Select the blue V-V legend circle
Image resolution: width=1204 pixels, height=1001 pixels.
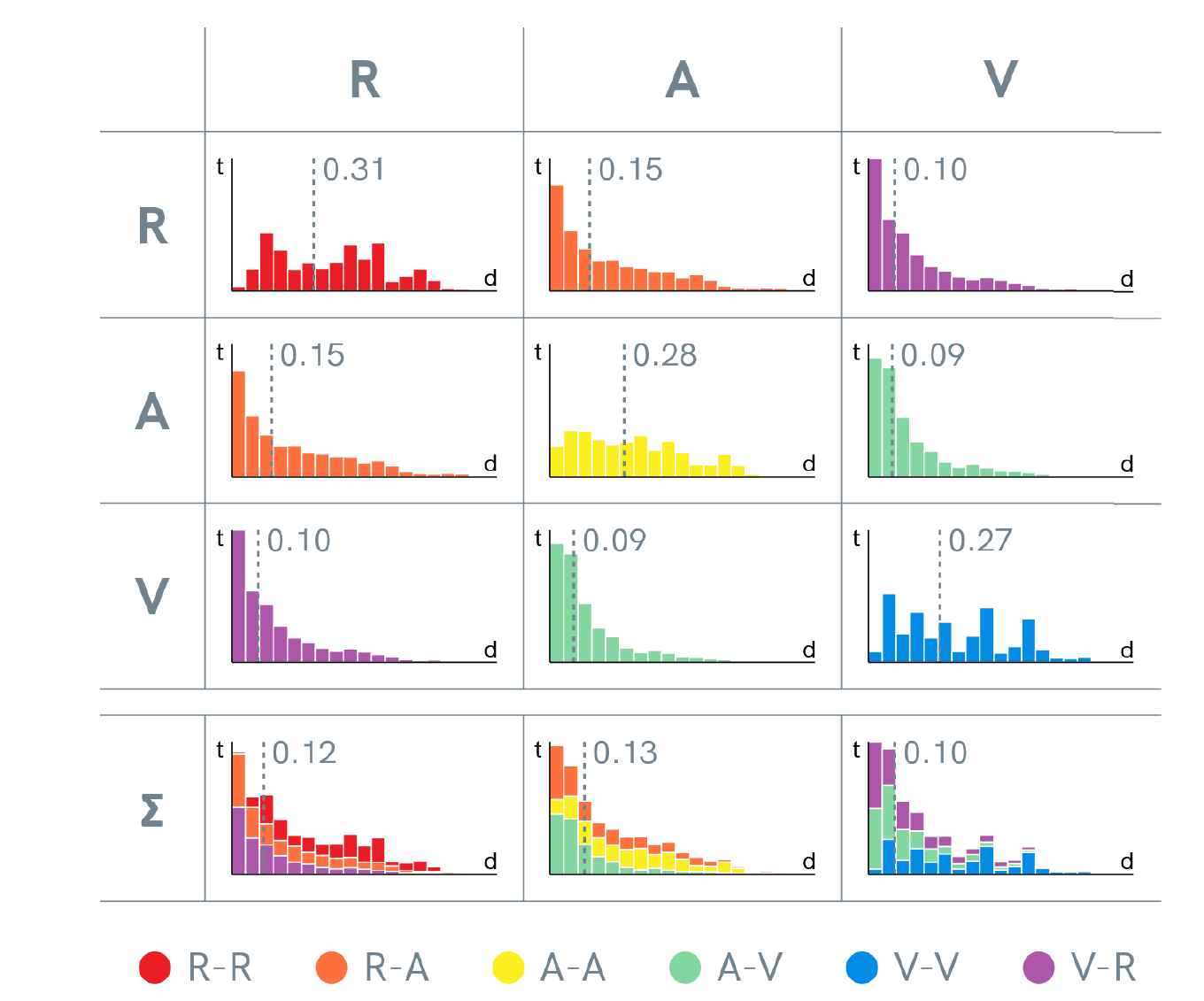862,967
